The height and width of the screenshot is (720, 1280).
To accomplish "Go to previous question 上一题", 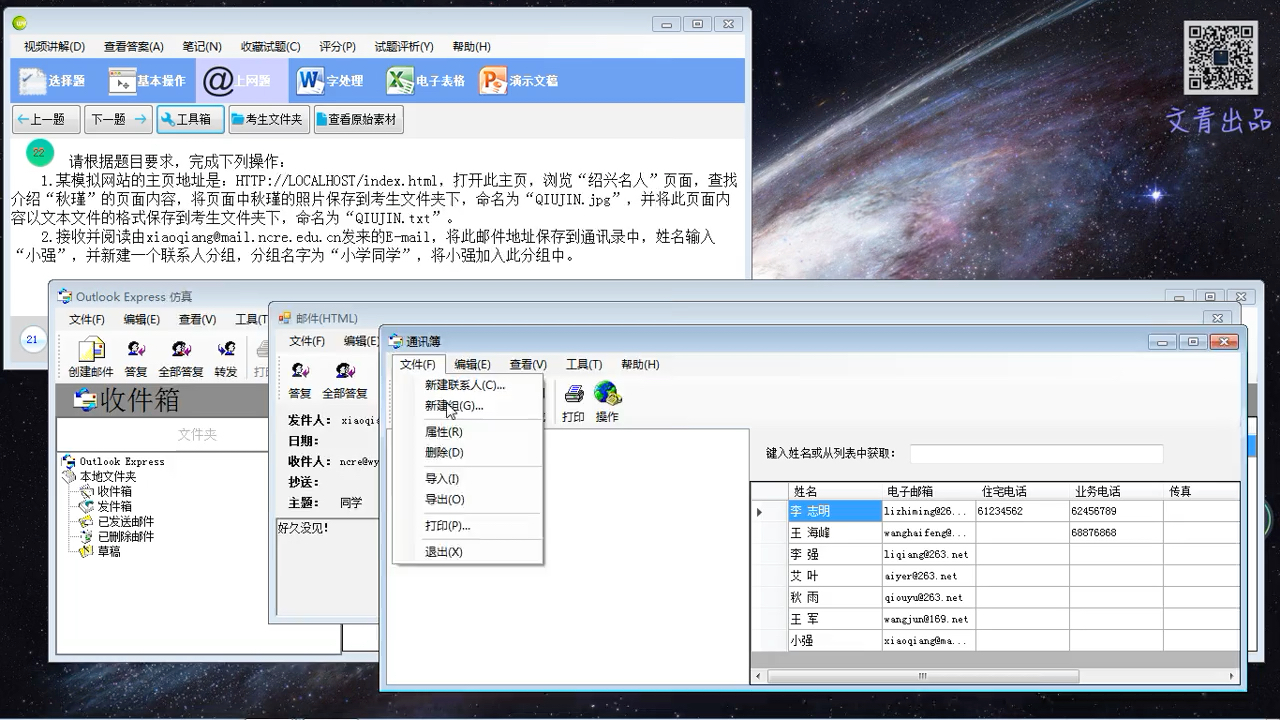I will coord(46,119).
